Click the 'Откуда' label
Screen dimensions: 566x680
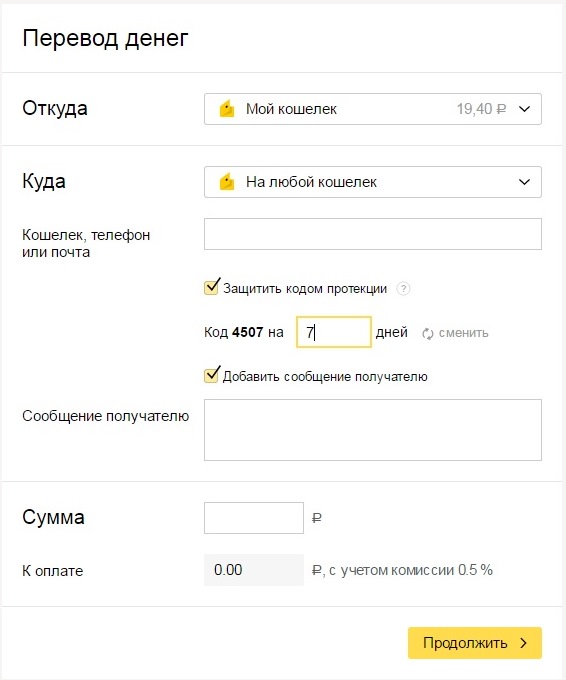55,108
